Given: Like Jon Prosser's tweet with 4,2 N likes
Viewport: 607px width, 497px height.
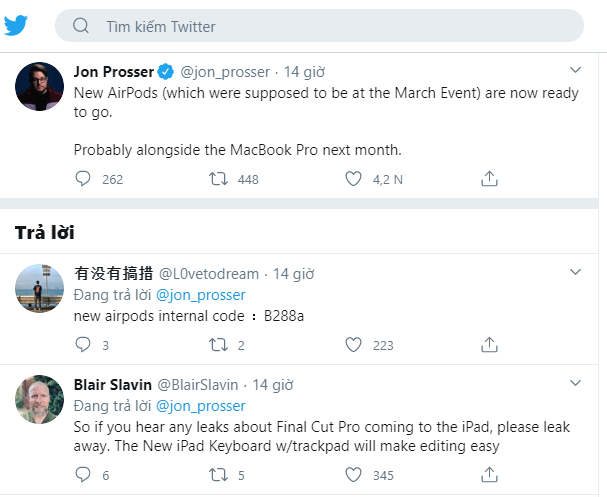Looking at the screenshot, I should point(353,179).
